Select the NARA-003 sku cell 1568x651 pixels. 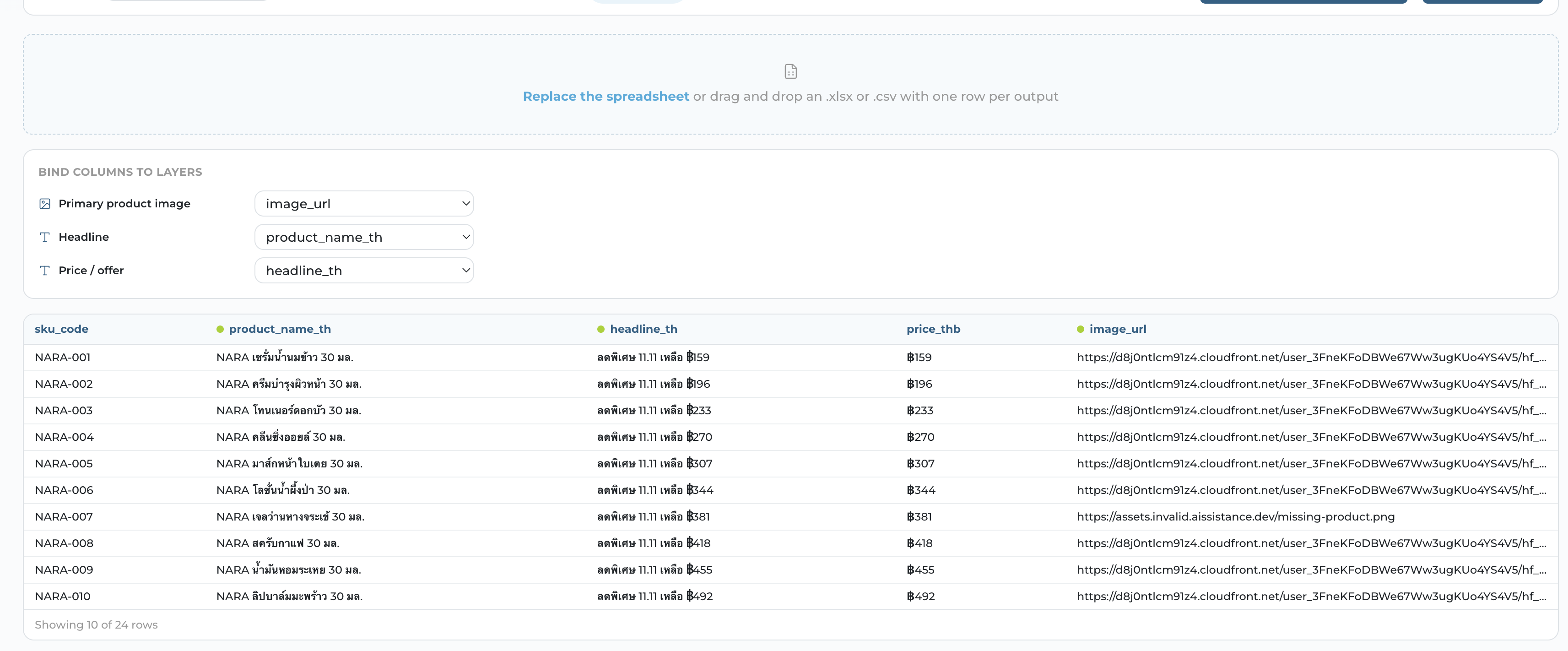tap(64, 411)
